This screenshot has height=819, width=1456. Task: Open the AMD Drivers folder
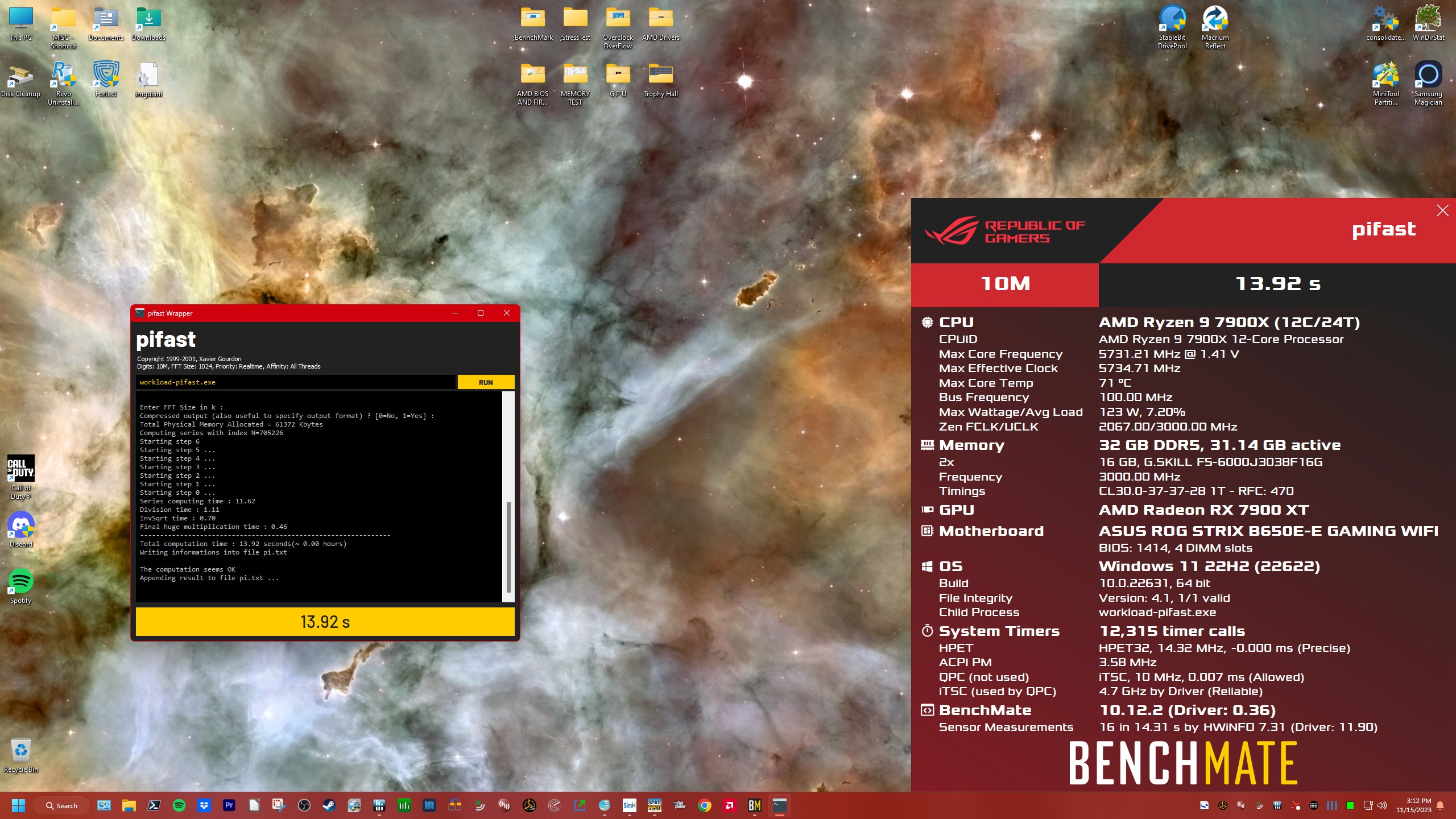[660, 24]
